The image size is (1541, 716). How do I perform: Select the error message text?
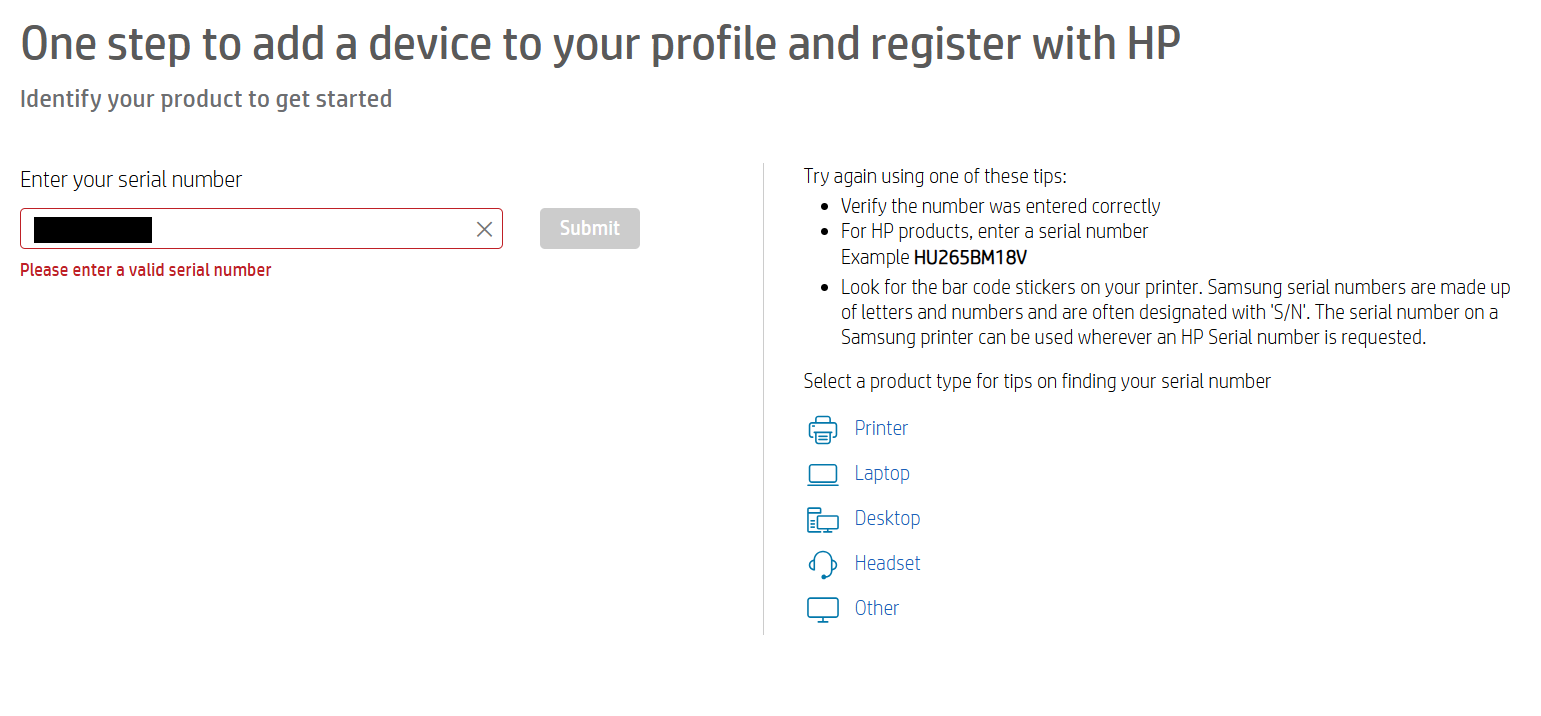point(146,269)
